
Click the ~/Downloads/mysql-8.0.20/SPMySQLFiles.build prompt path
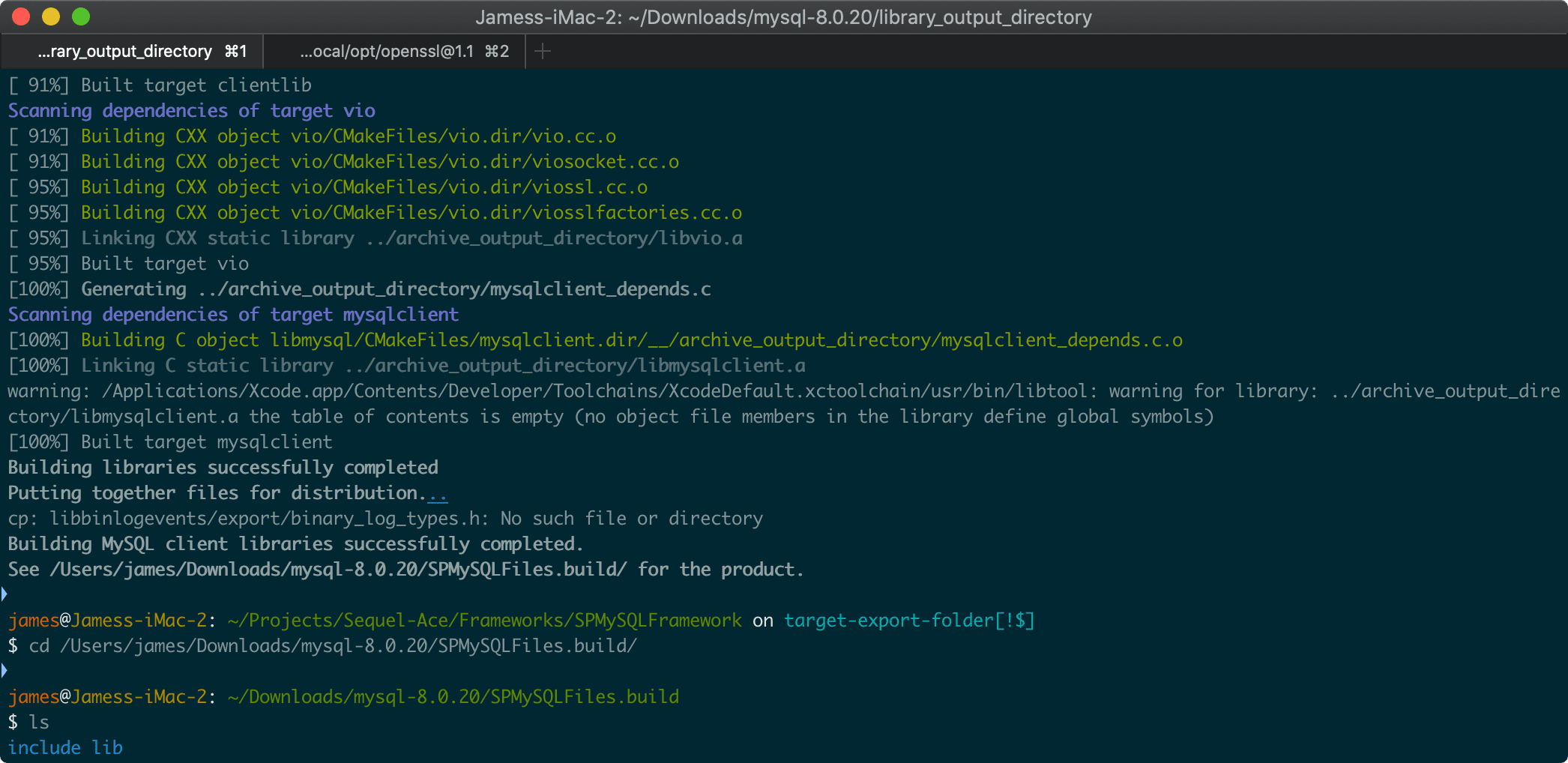tap(453, 697)
